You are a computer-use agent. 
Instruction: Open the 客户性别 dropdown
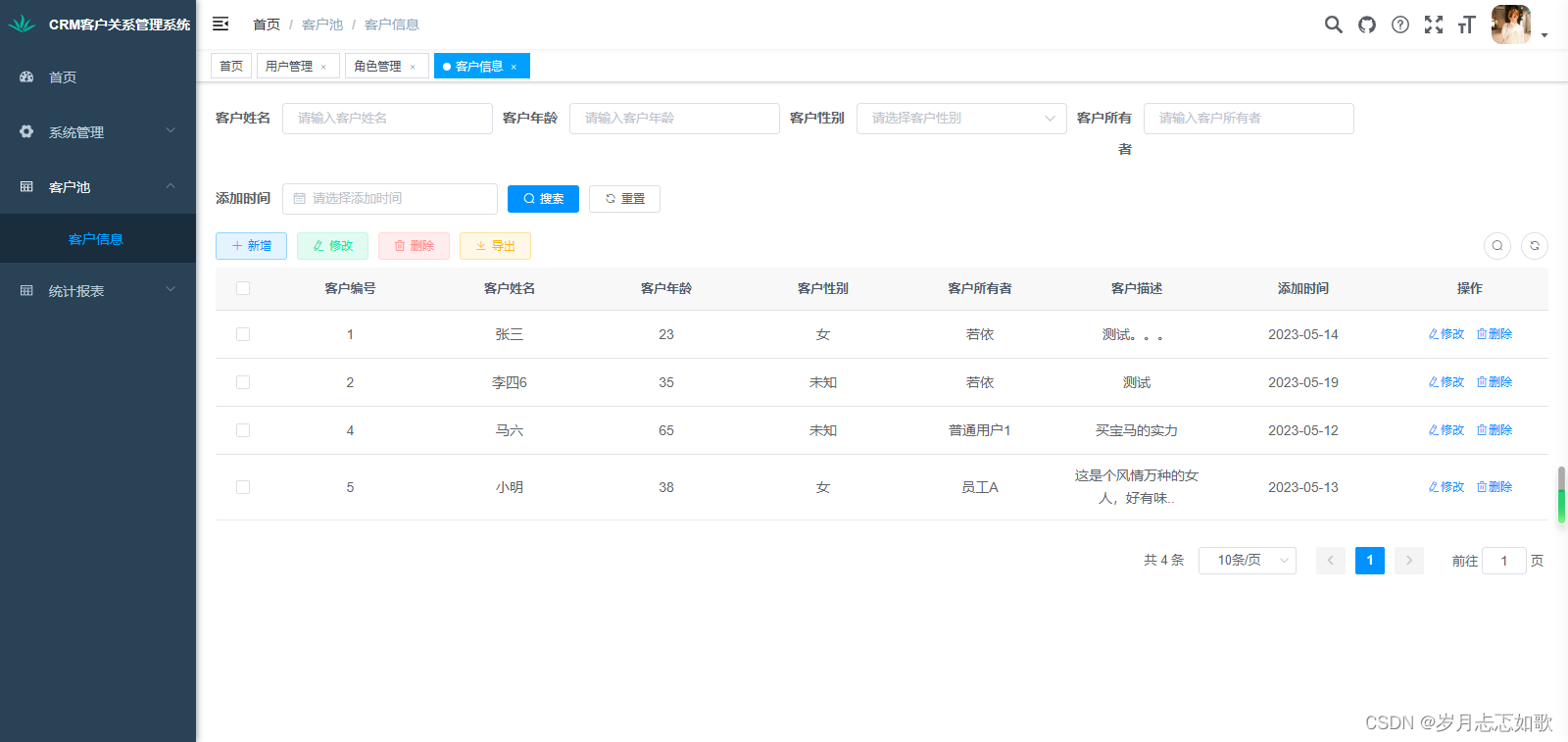point(961,118)
